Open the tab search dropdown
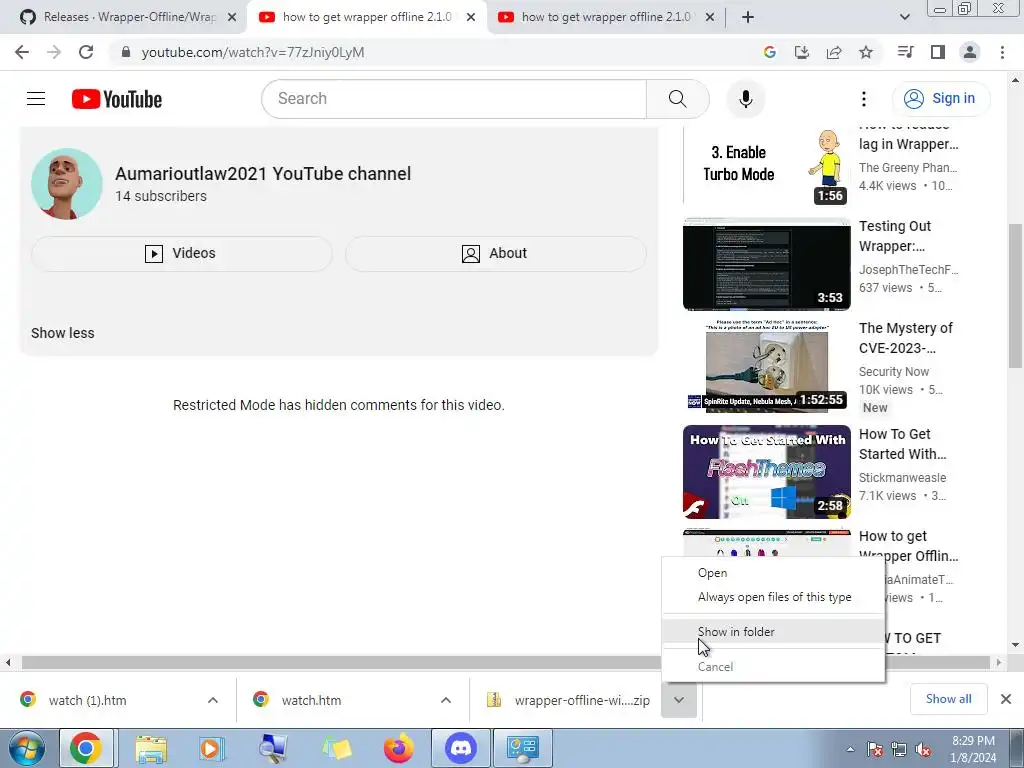 point(904,18)
